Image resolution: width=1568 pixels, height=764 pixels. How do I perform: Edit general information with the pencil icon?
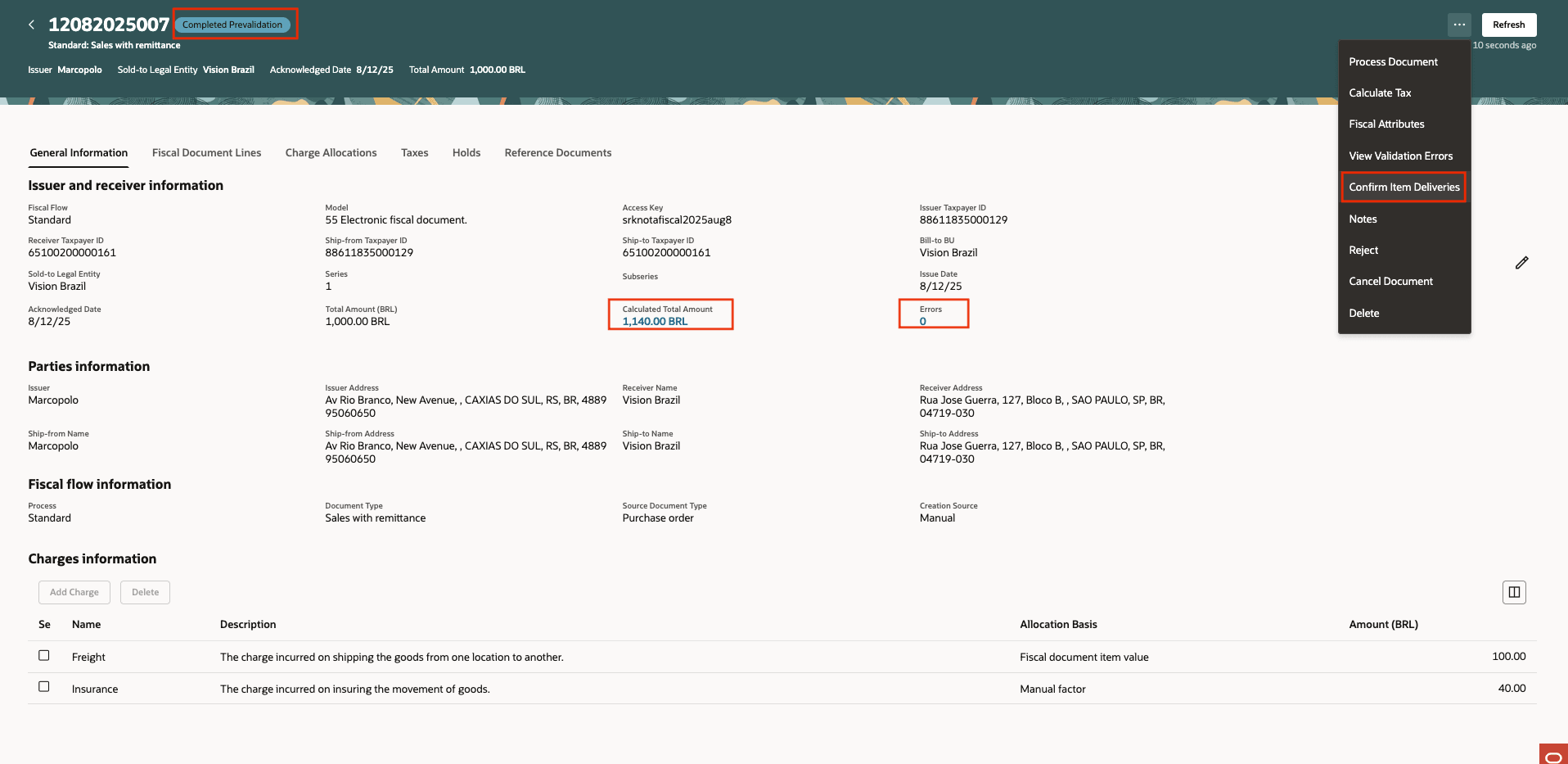tap(1521, 263)
